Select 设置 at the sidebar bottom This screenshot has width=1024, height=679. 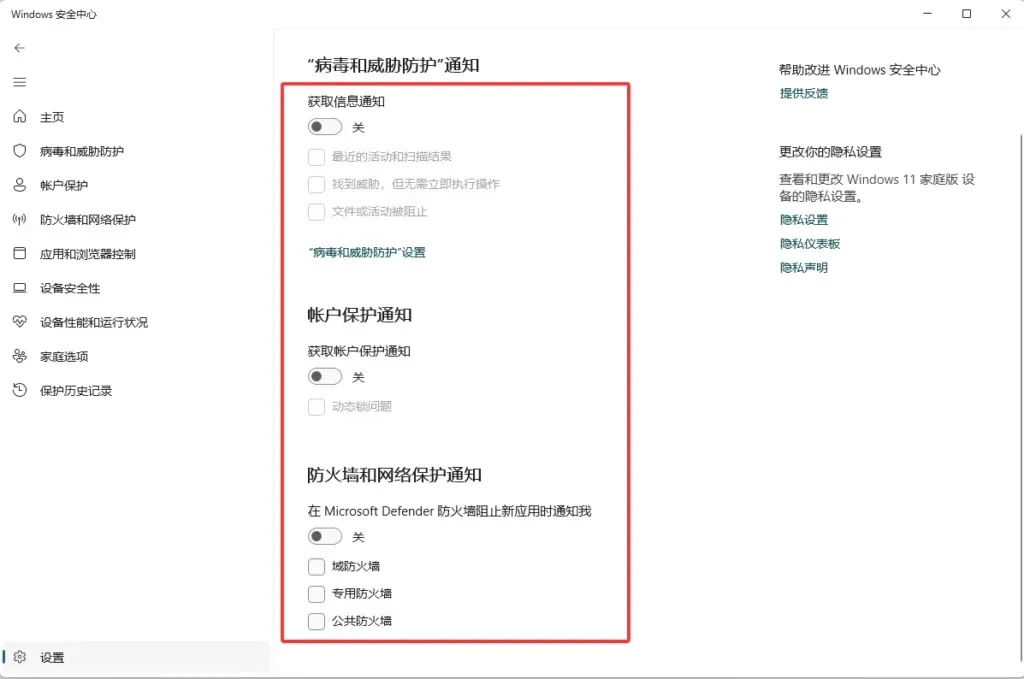[52, 657]
